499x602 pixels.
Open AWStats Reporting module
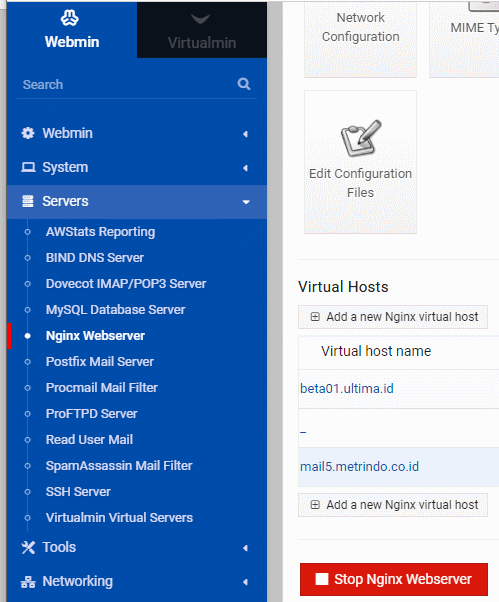[100, 232]
